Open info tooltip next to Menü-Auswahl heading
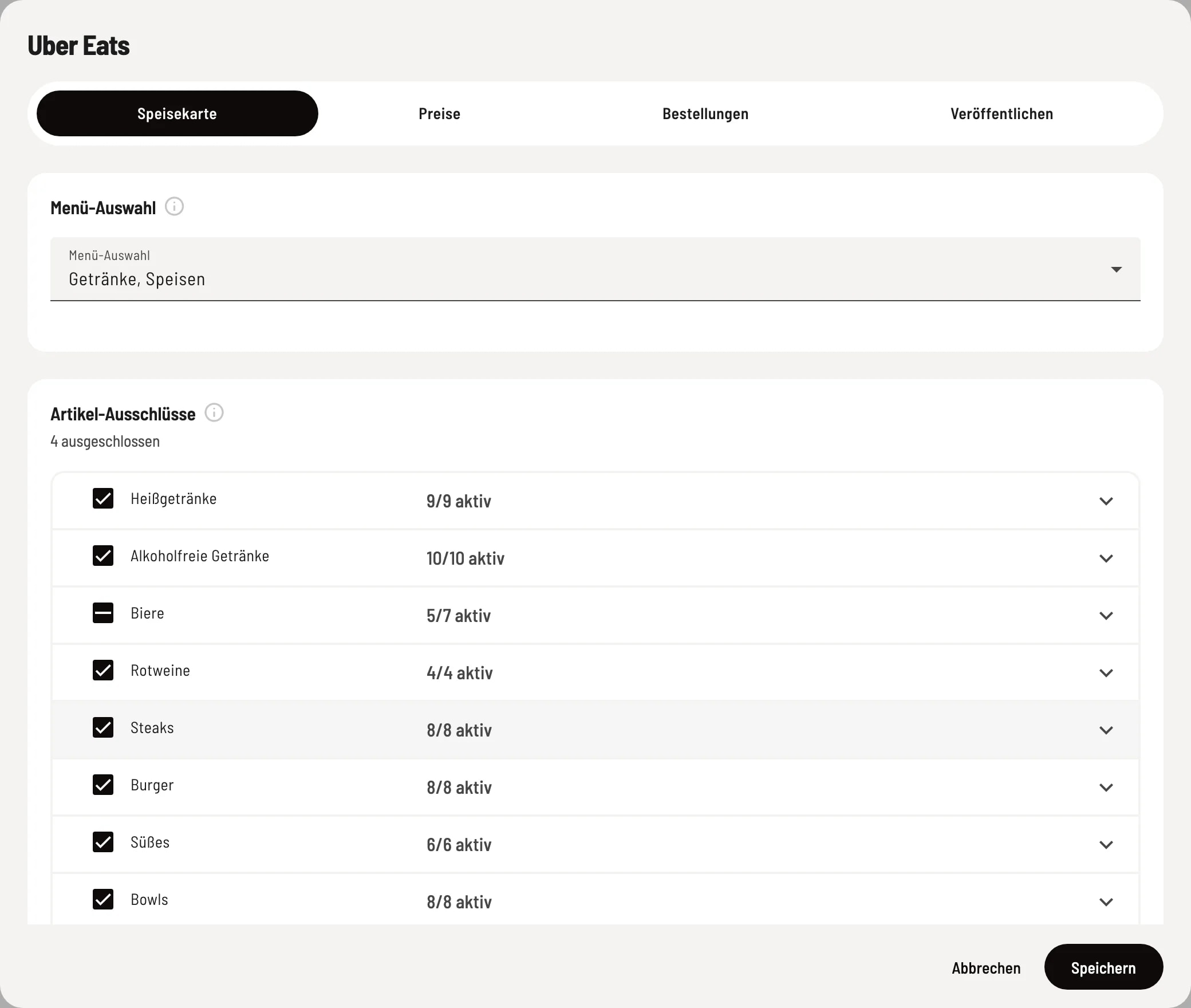 (x=174, y=206)
